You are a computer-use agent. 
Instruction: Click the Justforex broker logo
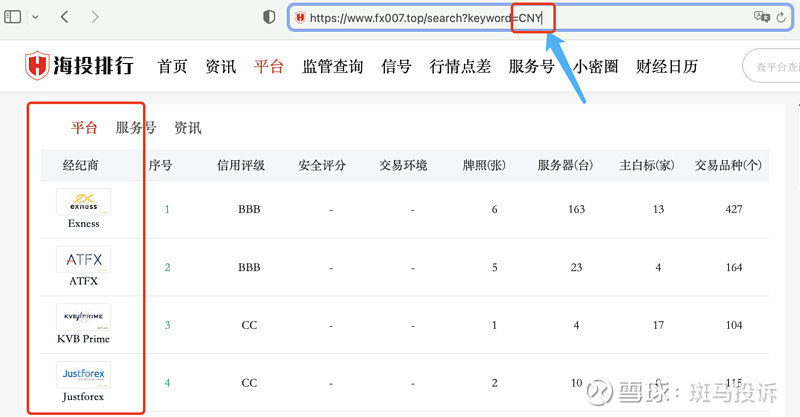(83, 375)
